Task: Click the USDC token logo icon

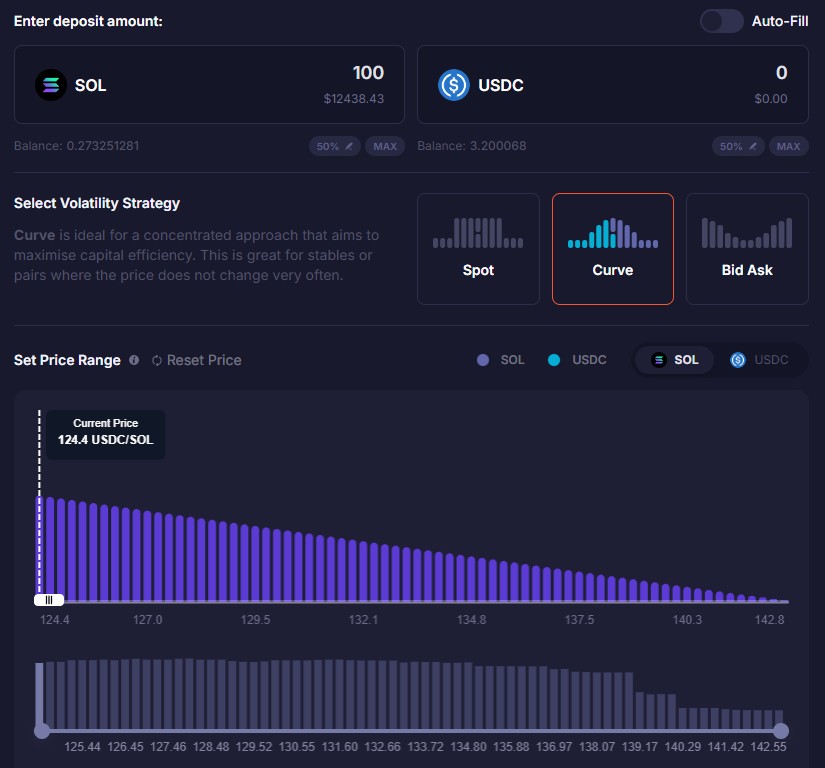Action: [x=454, y=85]
